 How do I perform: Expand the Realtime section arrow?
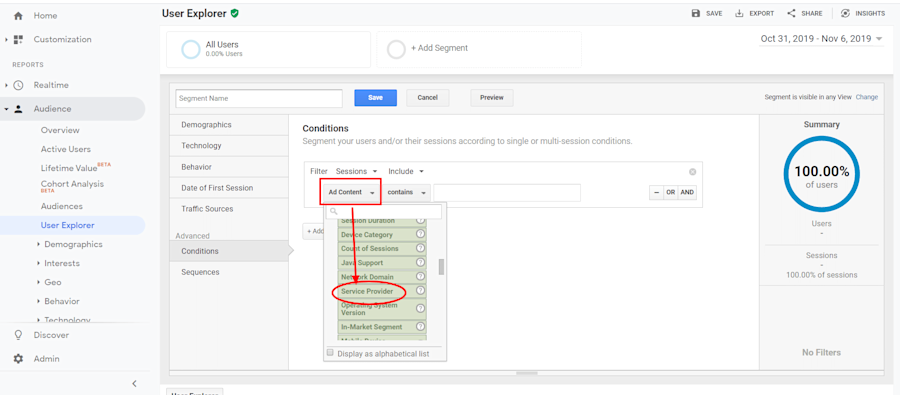tap(6, 85)
